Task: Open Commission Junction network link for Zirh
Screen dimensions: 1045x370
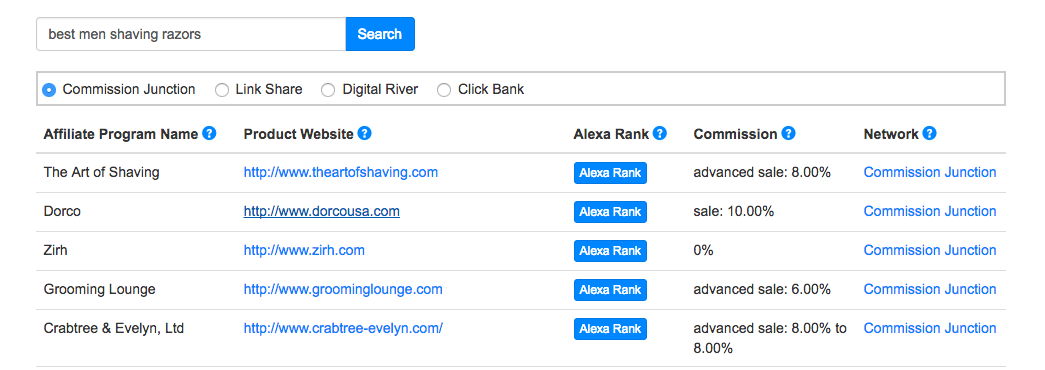Action: click(x=930, y=251)
